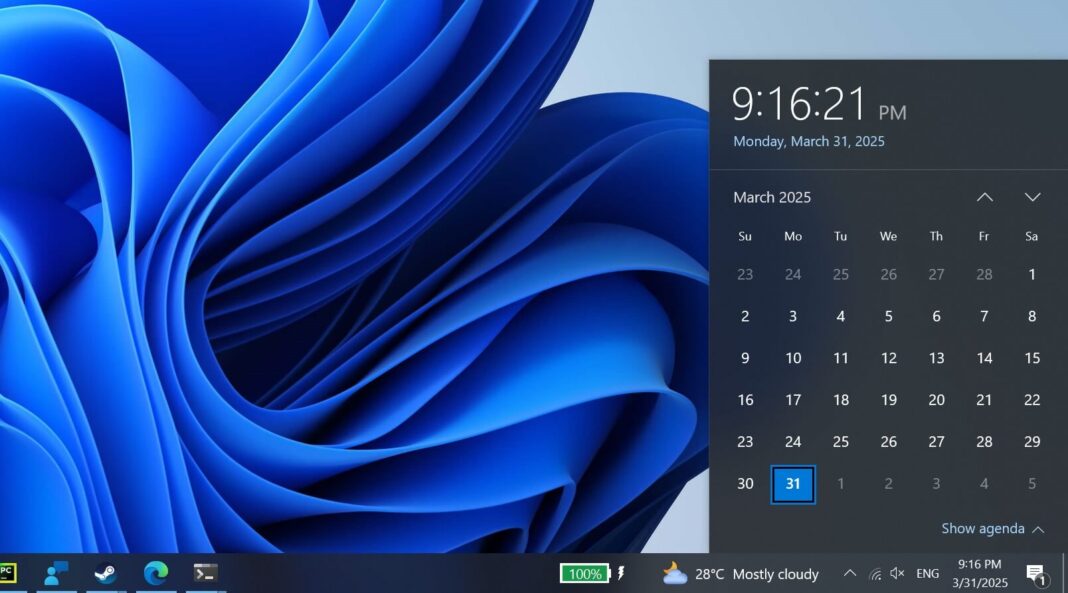Viewport: 1068px width, 593px height.
Task: Select the highlighted date 31 in the calendar
Action: (x=793, y=483)
